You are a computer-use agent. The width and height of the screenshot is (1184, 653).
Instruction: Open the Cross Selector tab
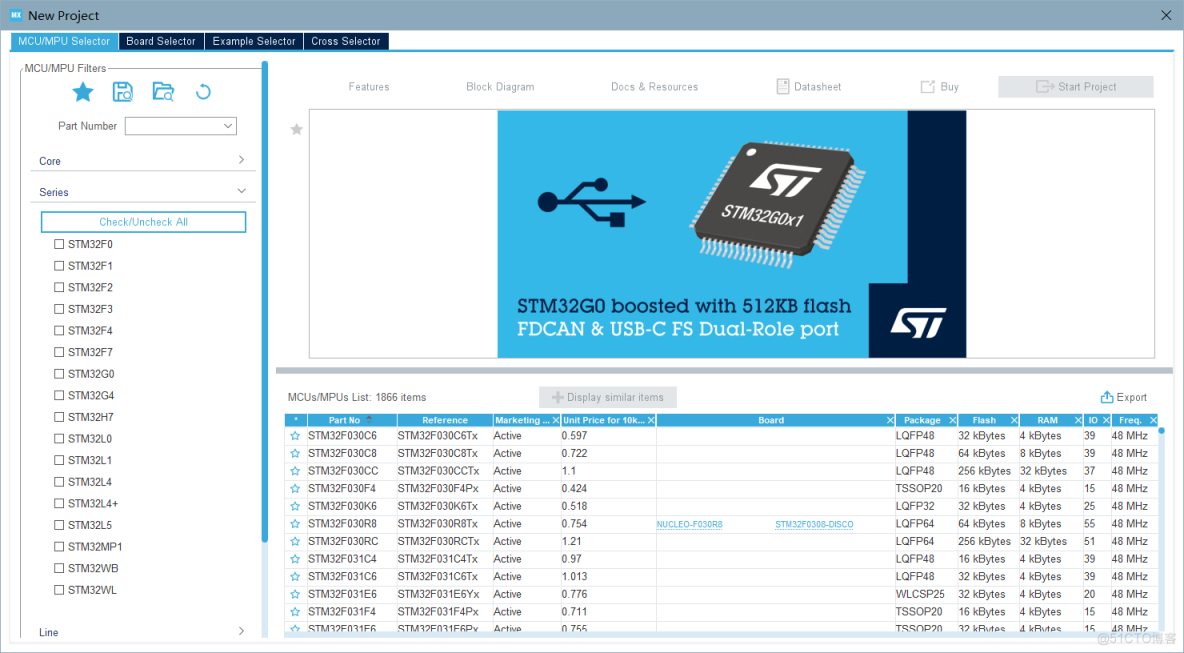tap(346, 41)
